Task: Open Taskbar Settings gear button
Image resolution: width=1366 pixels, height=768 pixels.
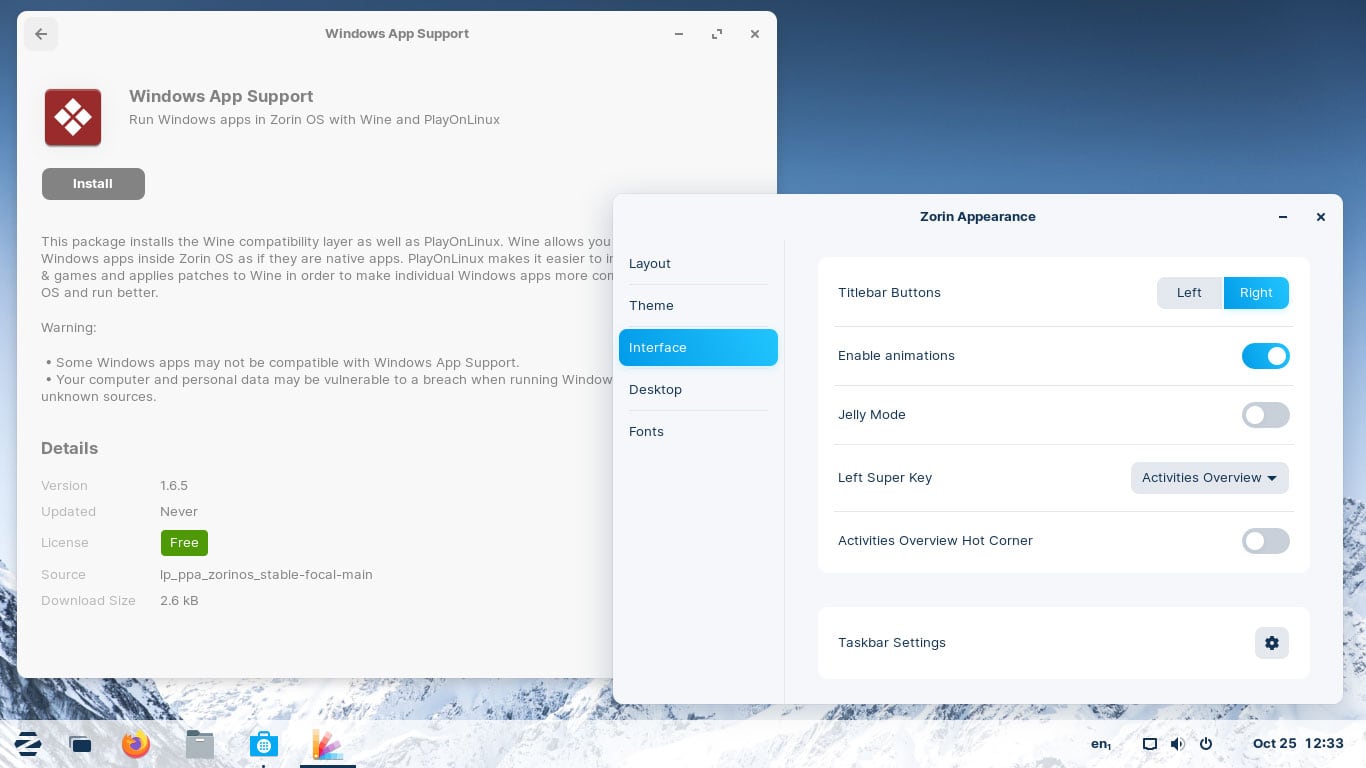Action: [x=1271, y=643]
